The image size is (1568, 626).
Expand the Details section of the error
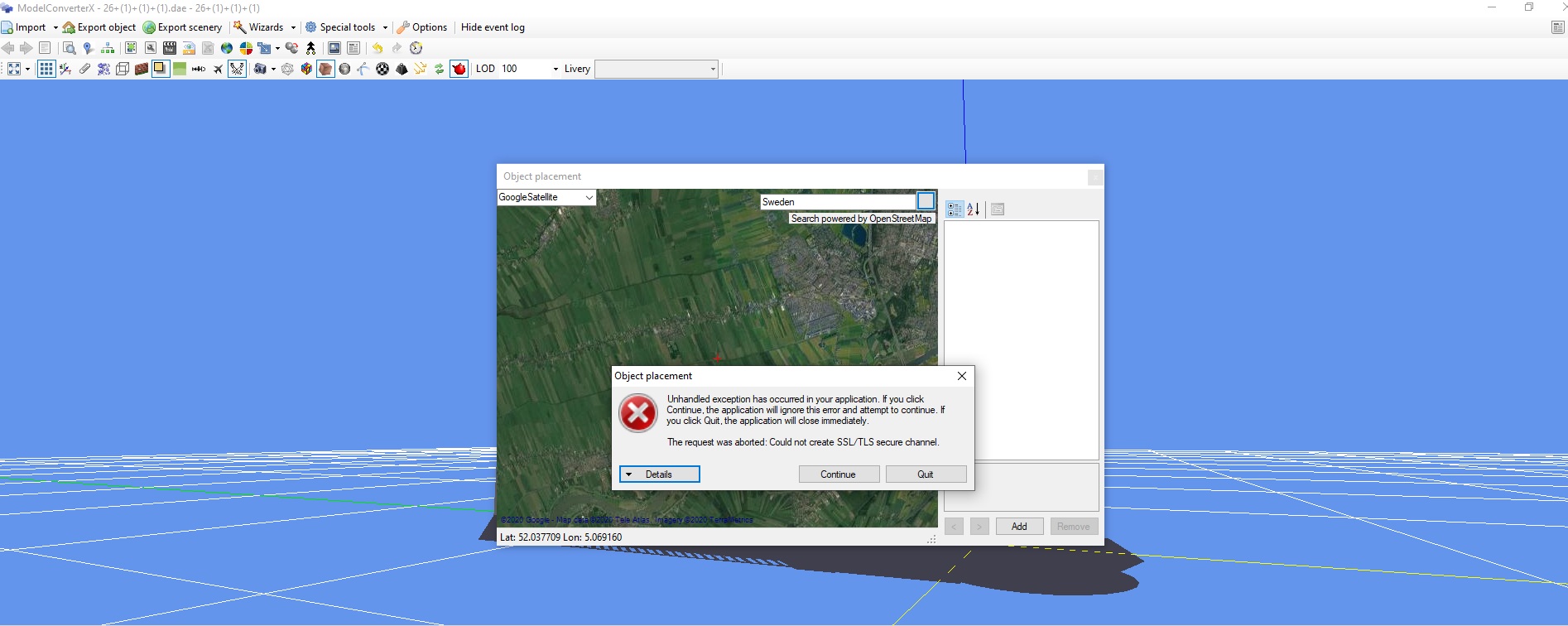click(x=659, y=474)
